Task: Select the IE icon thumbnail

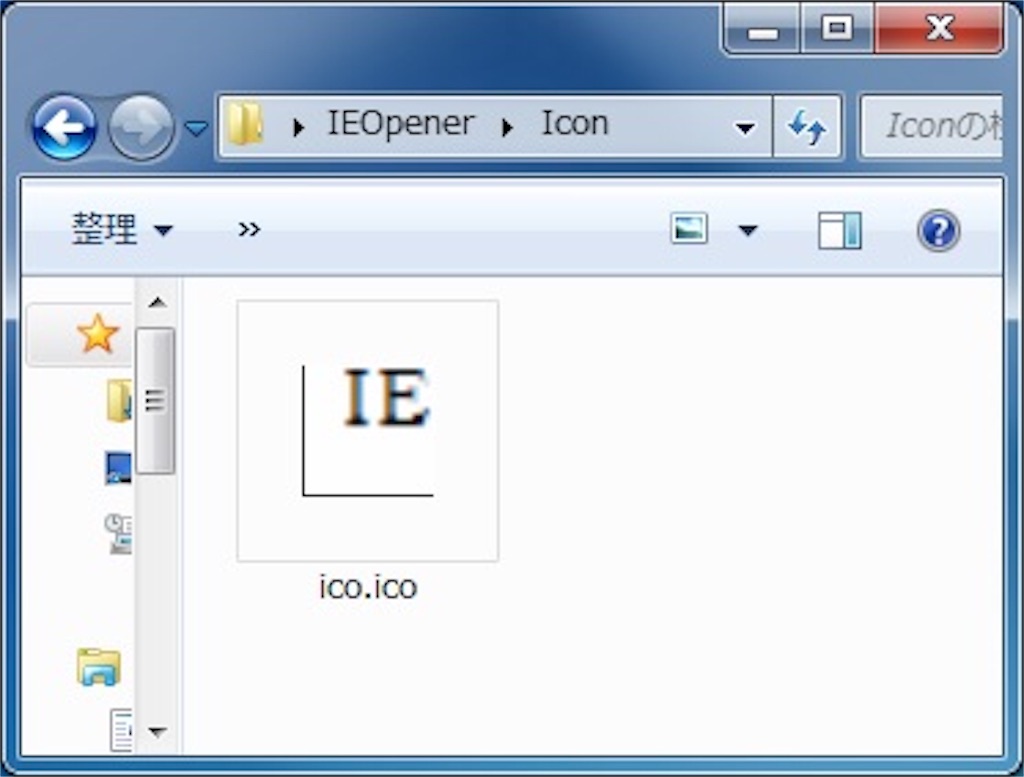Action: coord(368,431)
